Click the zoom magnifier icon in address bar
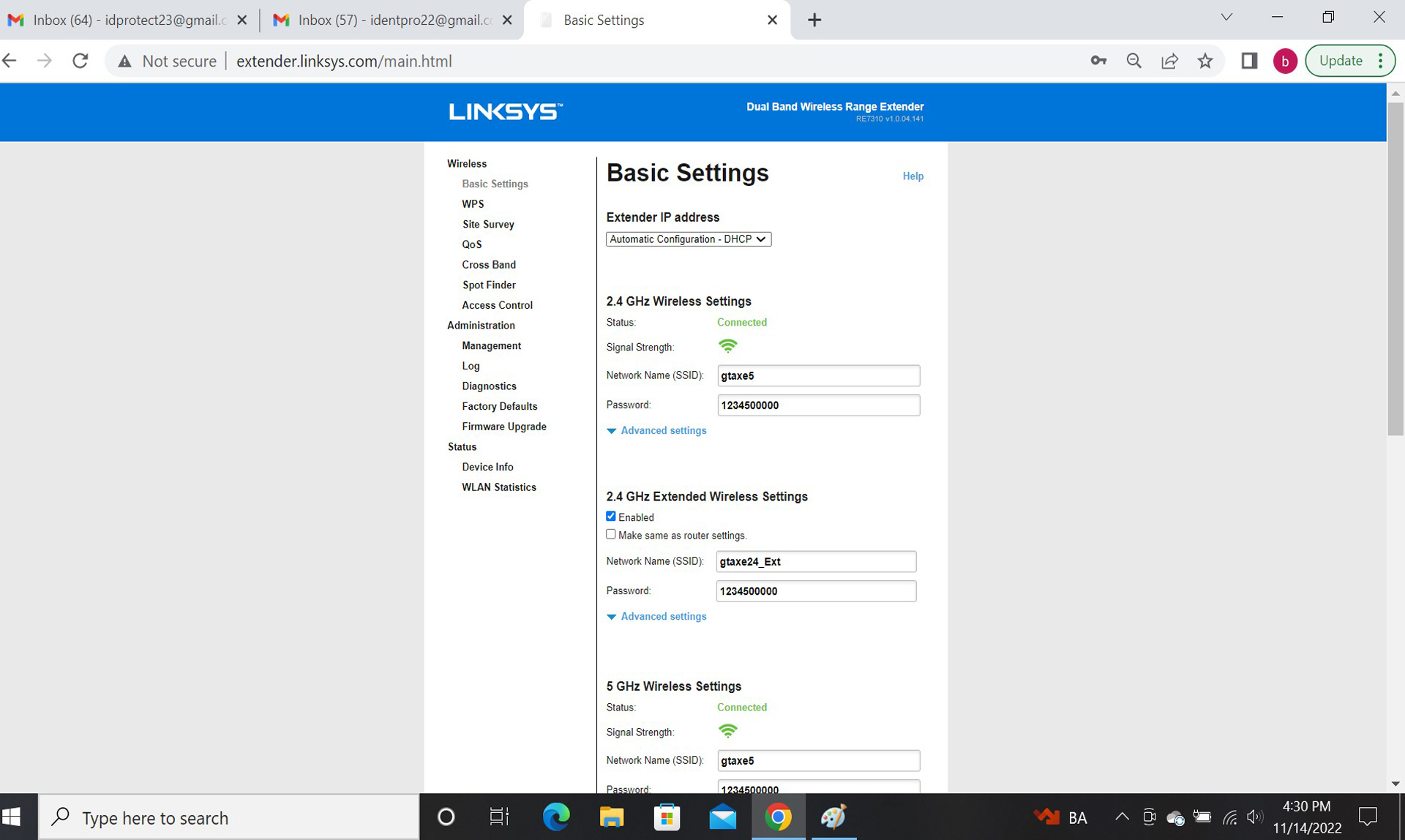Viewport: 1405px width, 840px height. (1134, 61)
